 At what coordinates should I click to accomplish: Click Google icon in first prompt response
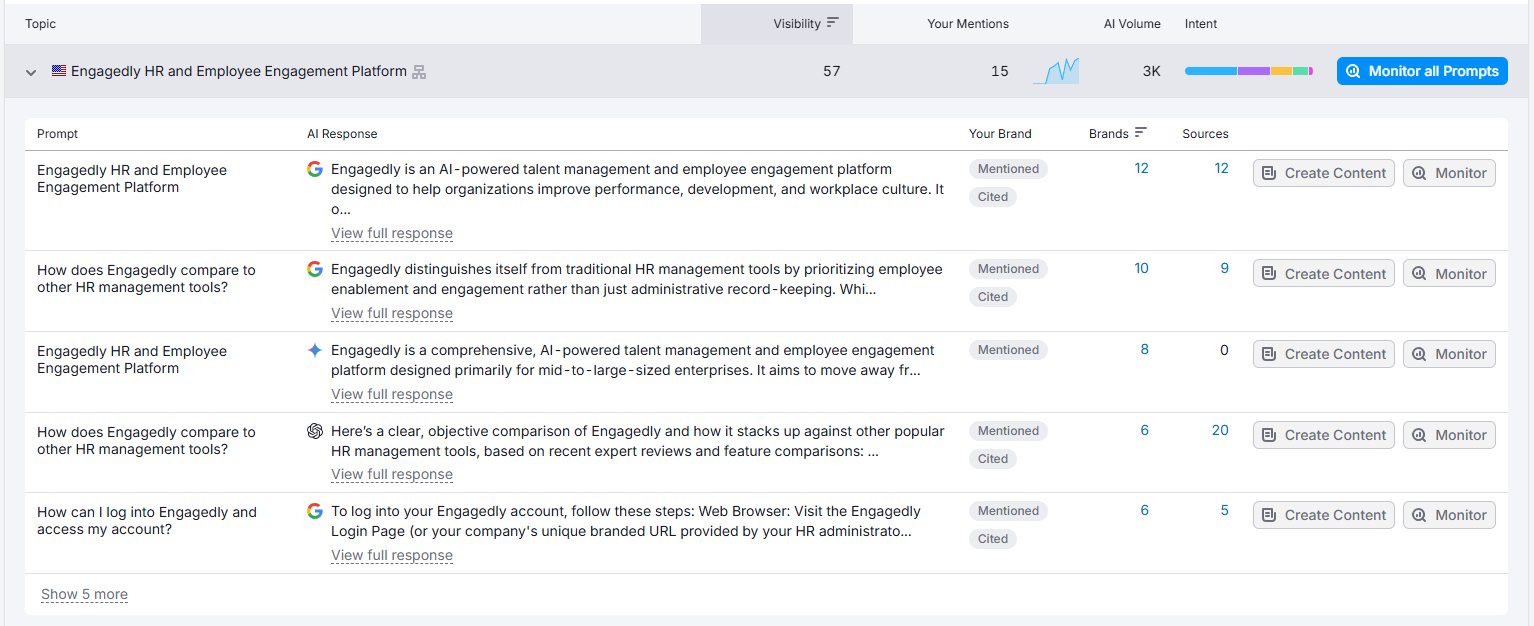click(315, 169)
